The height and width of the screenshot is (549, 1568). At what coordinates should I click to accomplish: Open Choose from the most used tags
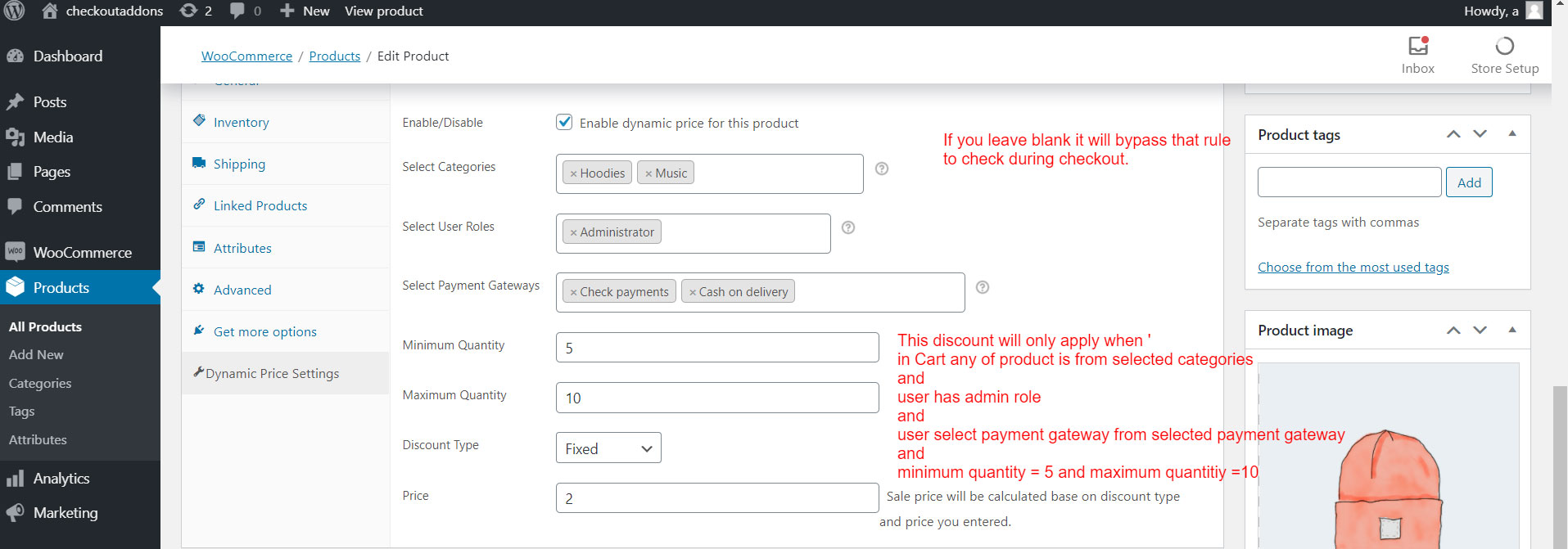click(x=1353, y=267)
